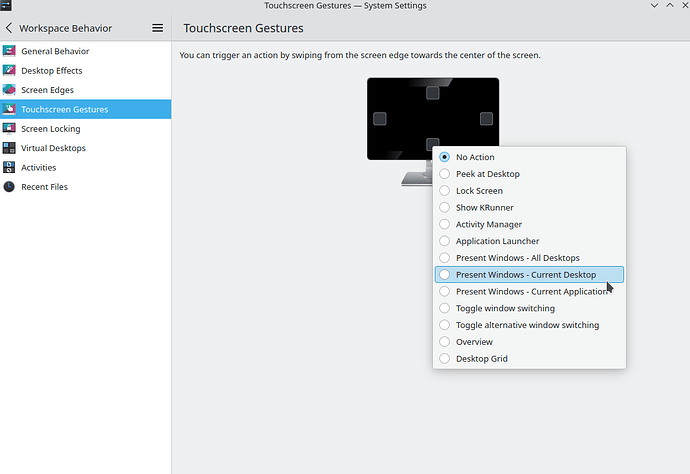Click the General Behavior sidebar icon

click(10, 51)
